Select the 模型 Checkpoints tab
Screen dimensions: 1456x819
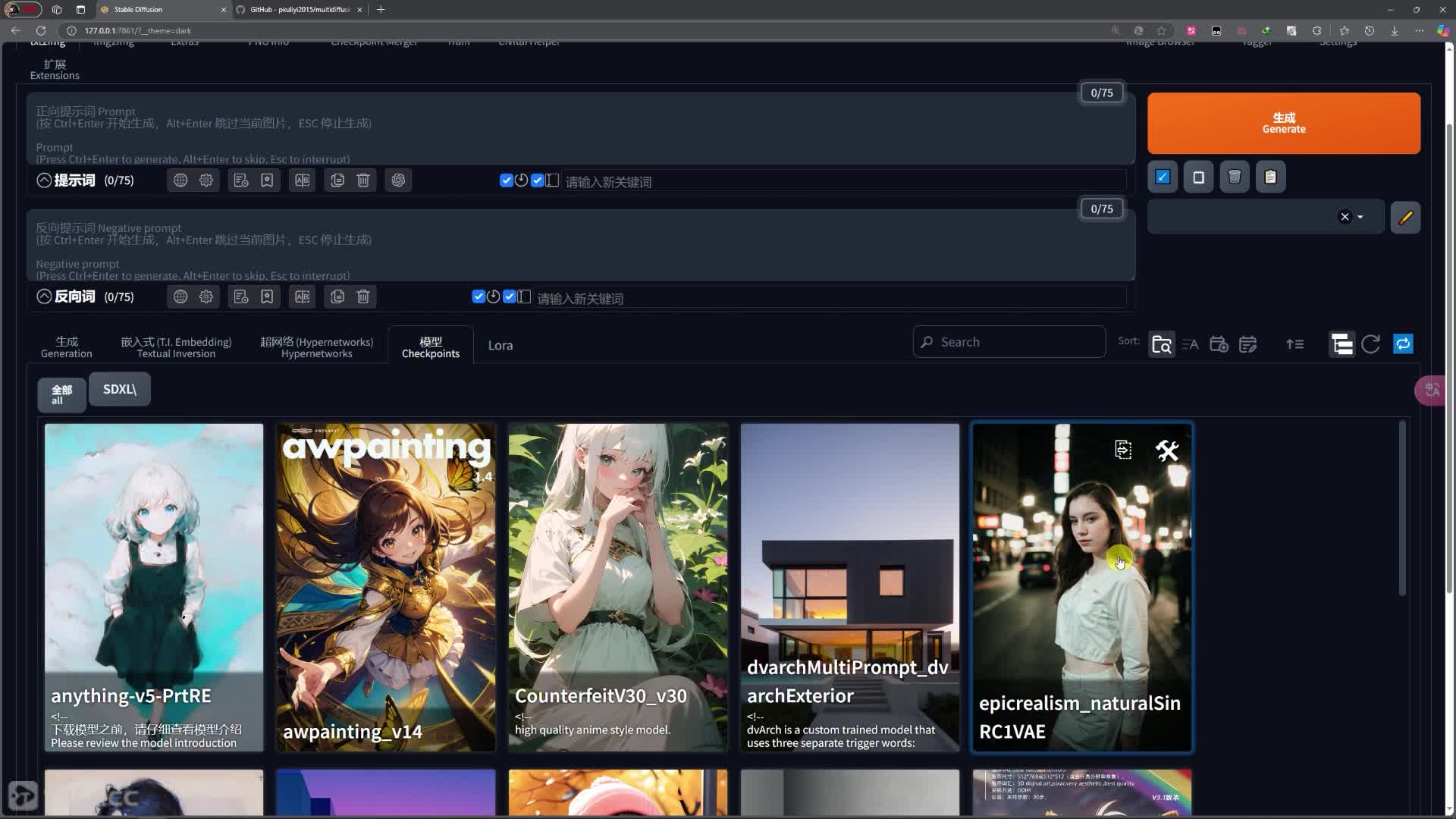[x=430, y=347]
